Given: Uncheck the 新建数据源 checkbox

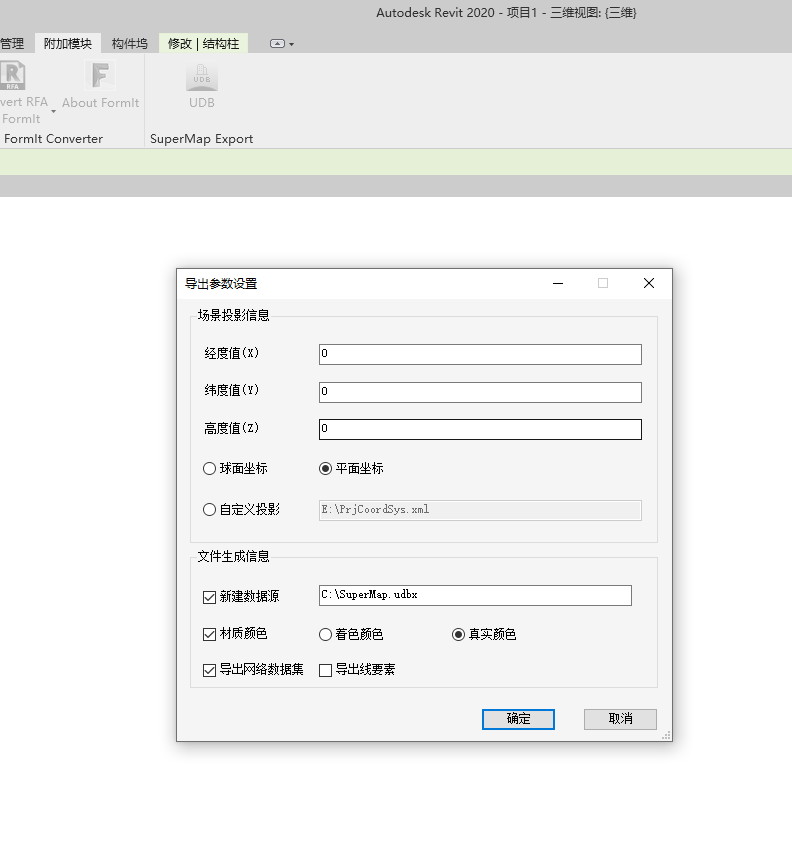Looking at the screenshot, I should [x=210, y=597].
